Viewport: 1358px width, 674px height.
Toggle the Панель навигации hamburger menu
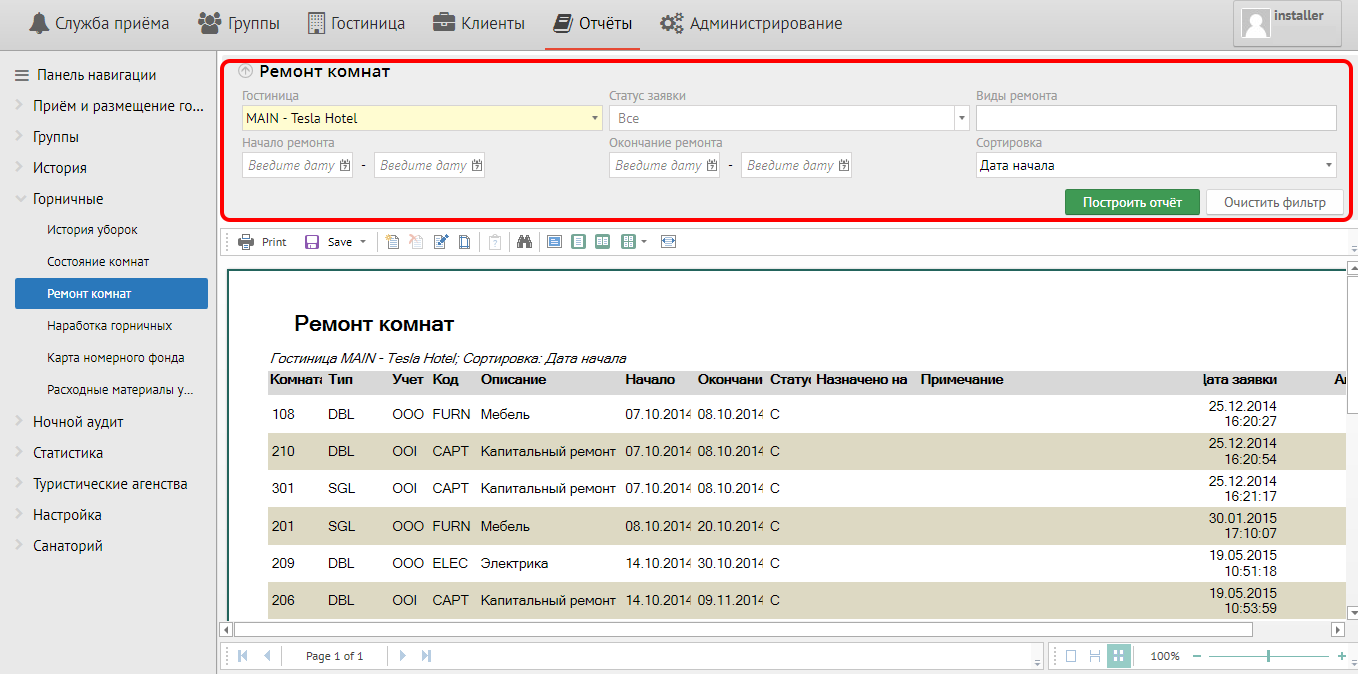pyautogui.click(x=20, y=75)
